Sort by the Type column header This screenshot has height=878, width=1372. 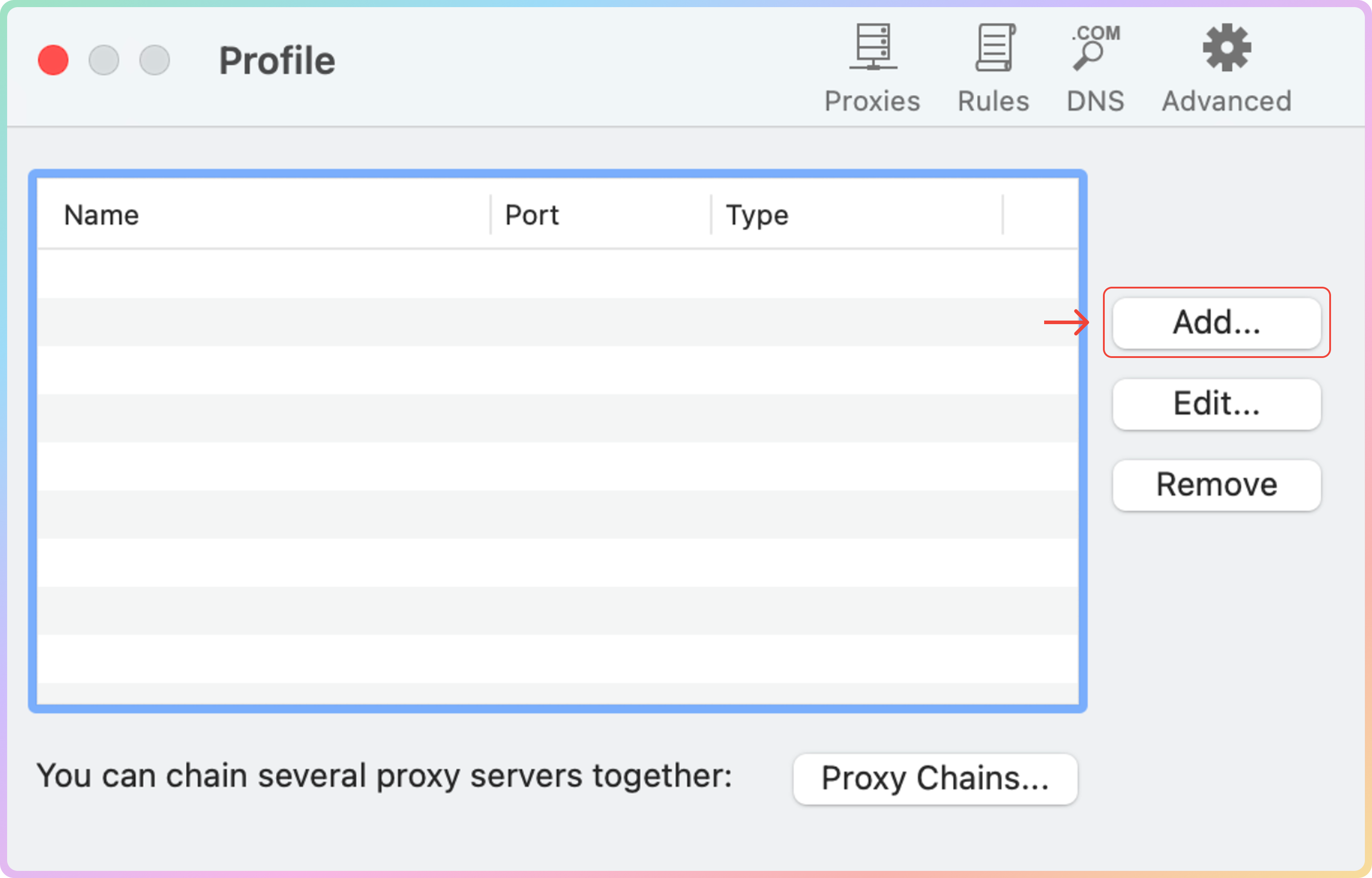point(757,215)
